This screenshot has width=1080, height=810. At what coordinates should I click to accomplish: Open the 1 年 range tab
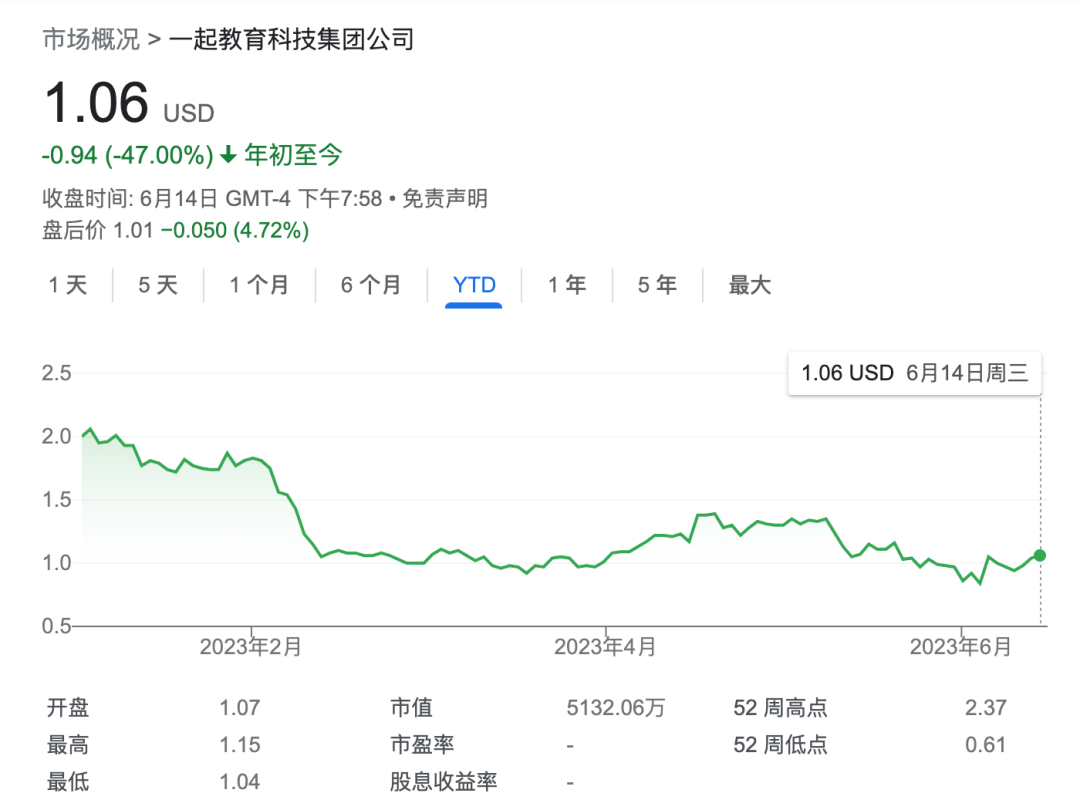coord(567,285)
